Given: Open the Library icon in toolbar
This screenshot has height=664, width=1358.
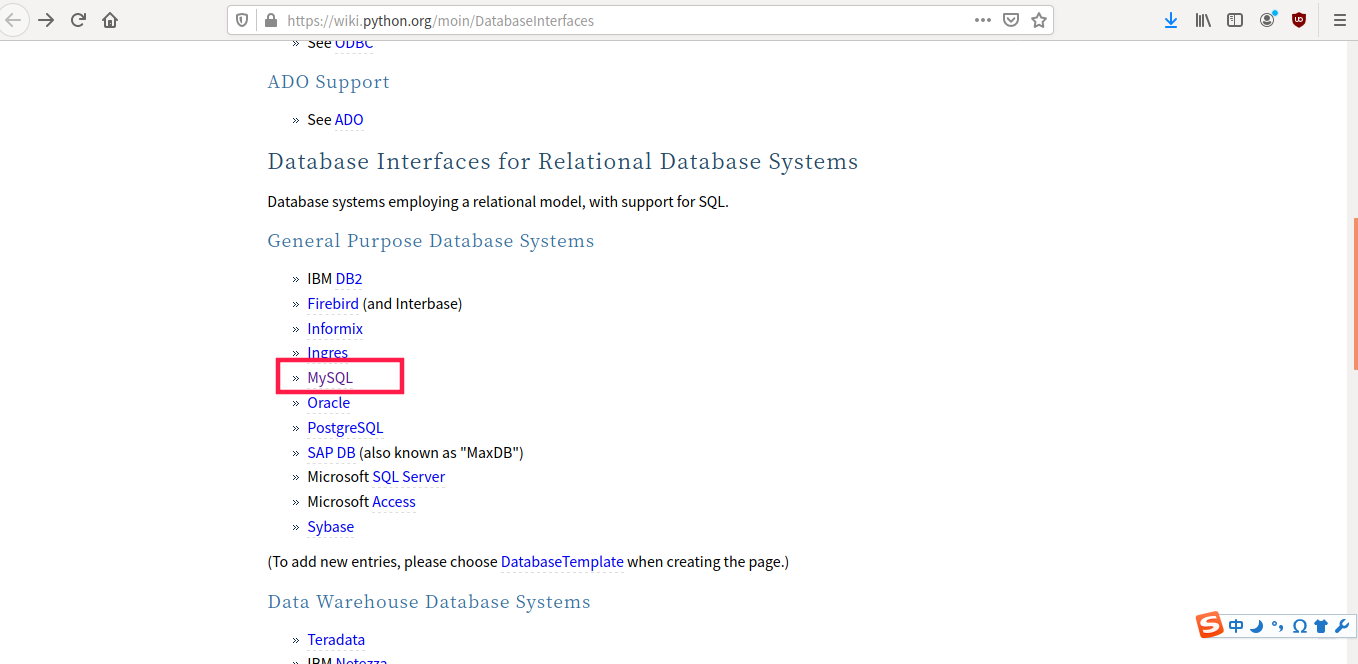Looking at the screenshot, I should (1203, 20).
